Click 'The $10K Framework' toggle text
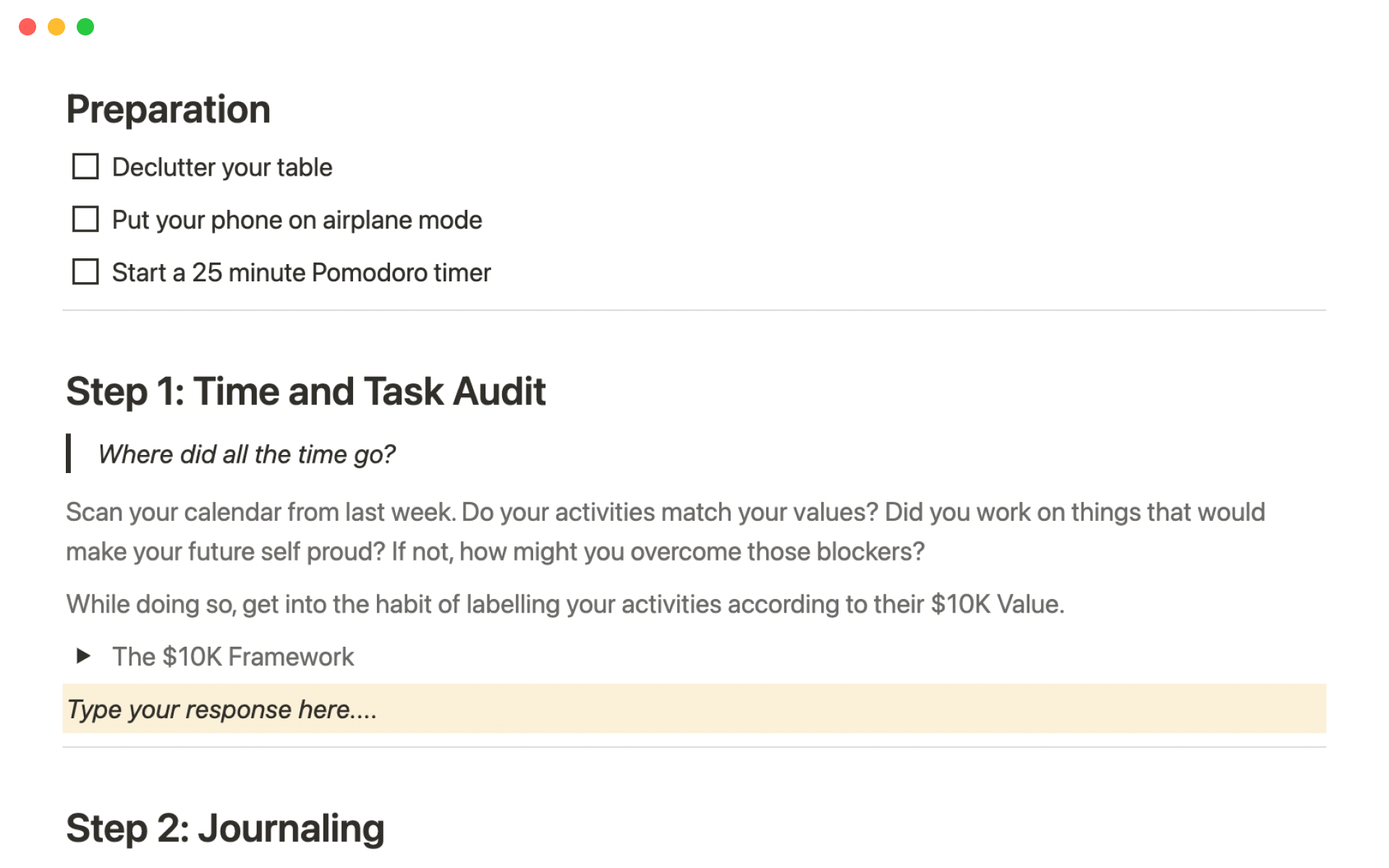Screen dimensions: 1389x868 click(232, 657)
